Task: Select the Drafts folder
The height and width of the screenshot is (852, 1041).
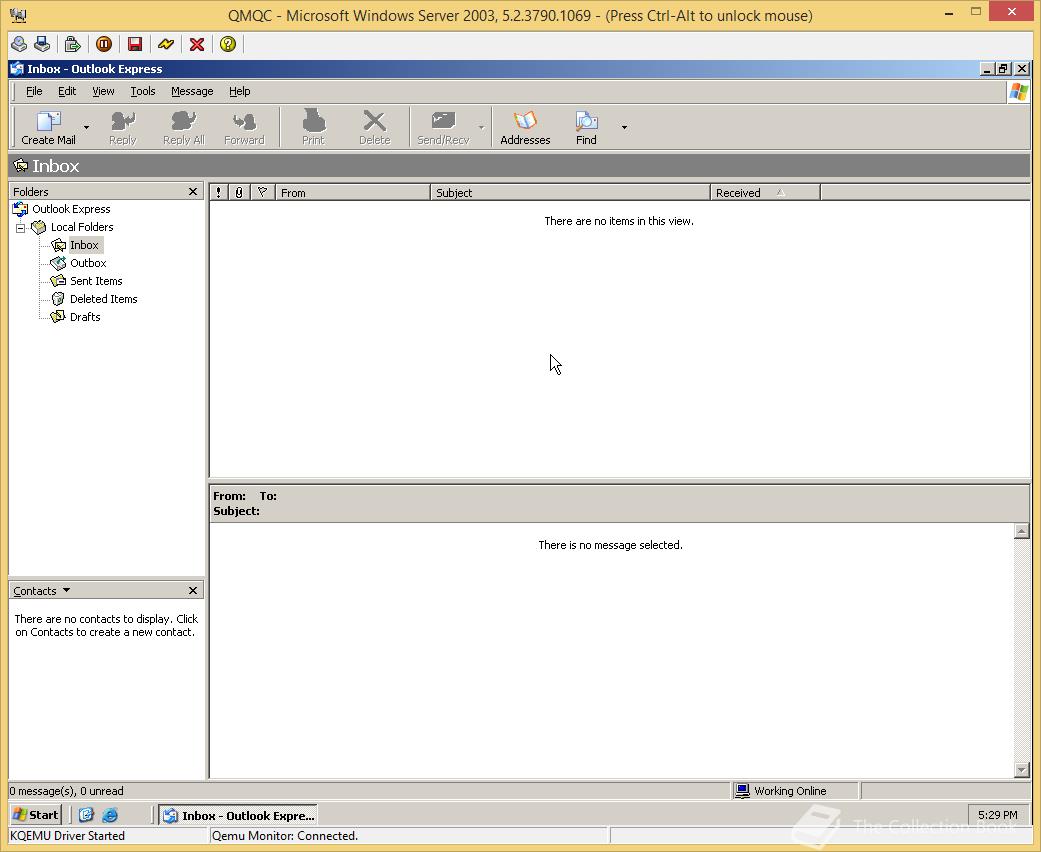Action: coord(85,317)
